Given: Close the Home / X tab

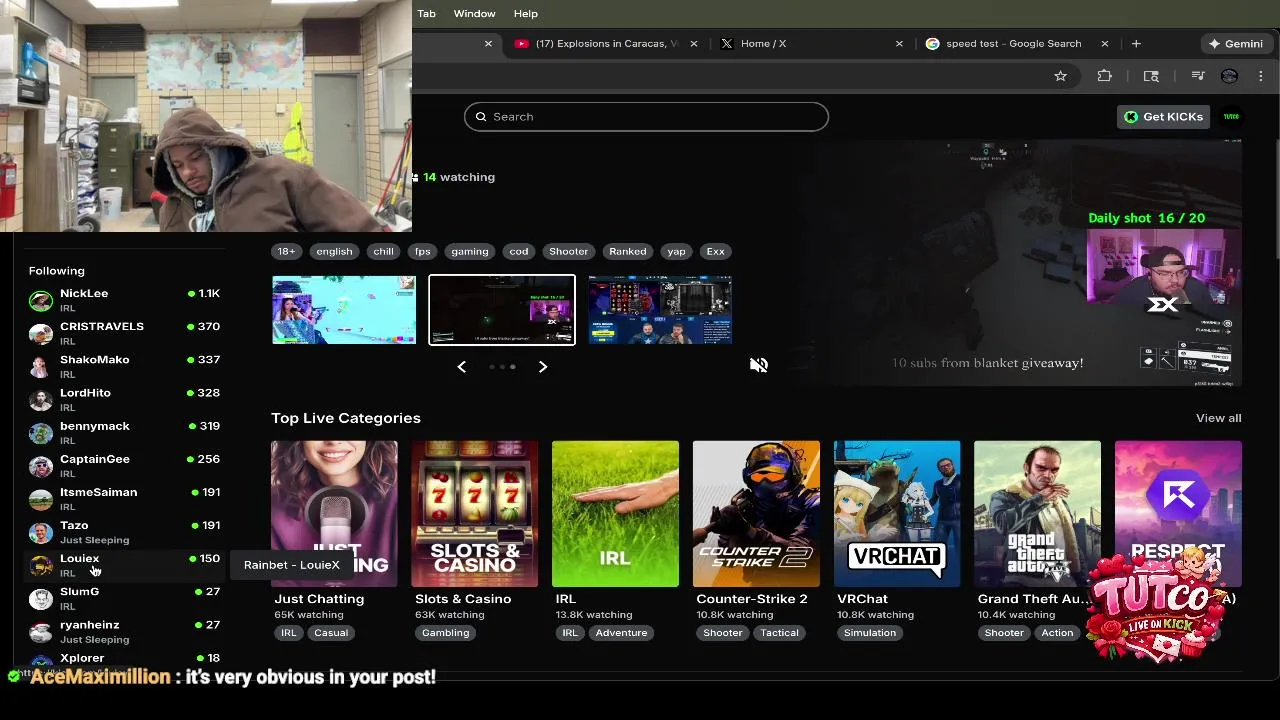Looking at the screenshot, I should (x=899, y=44).
